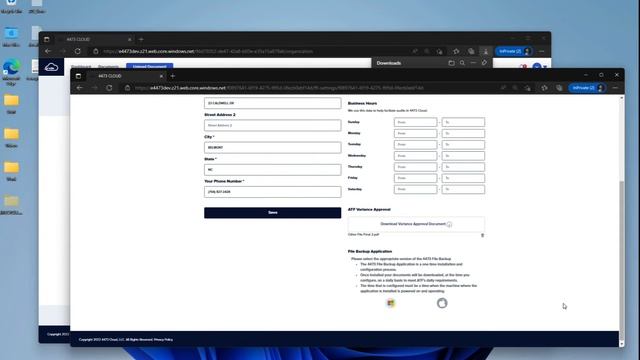Go back in the front browser window
Screen dimensions: 640x360
pos(80,88)
